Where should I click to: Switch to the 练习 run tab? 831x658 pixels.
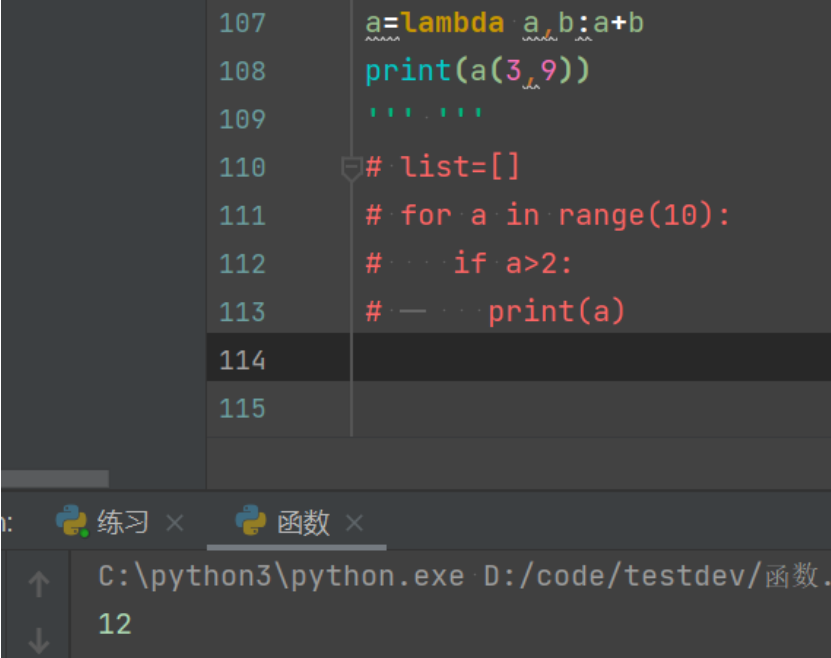point(122,522)
